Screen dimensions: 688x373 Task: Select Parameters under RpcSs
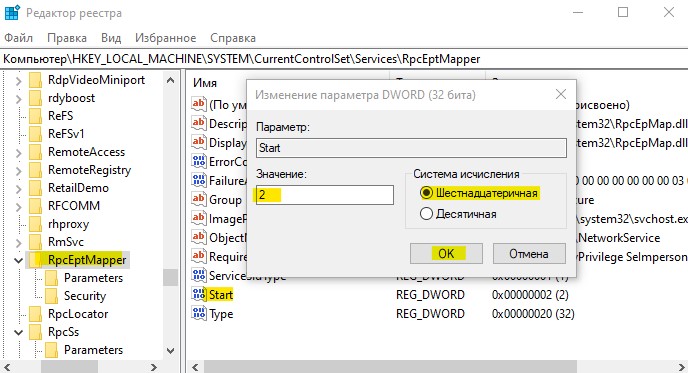tap(93, 350)
